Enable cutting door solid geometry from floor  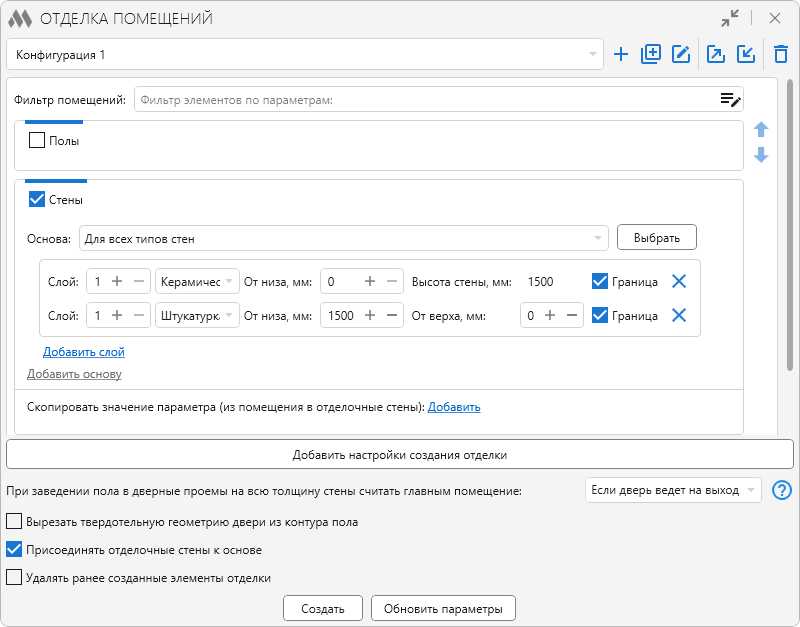14,521
